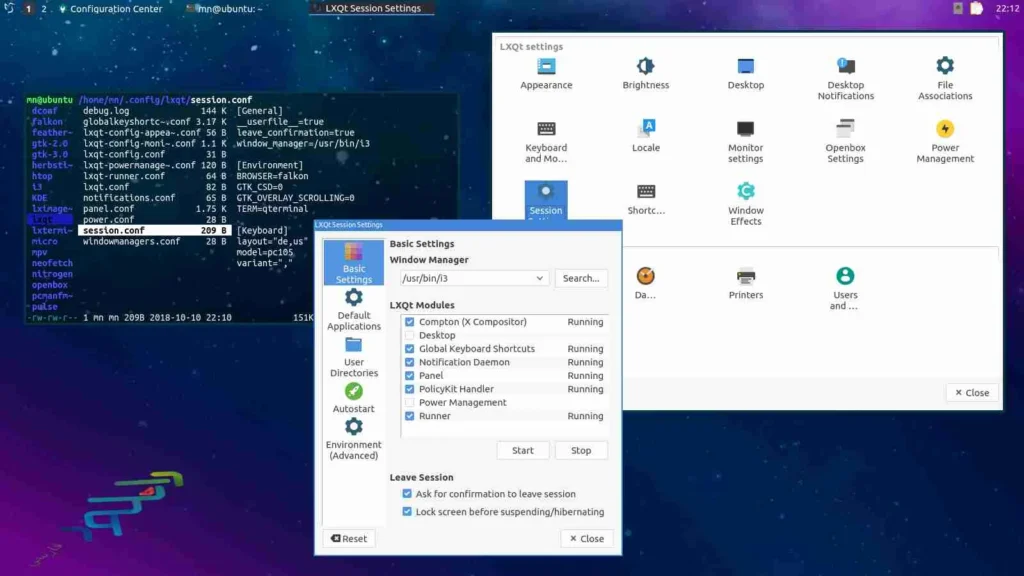Viewport: 1024px width, 576px height.
Task: Open Desktop Notifications settings
Action: [x=845, y=78]
